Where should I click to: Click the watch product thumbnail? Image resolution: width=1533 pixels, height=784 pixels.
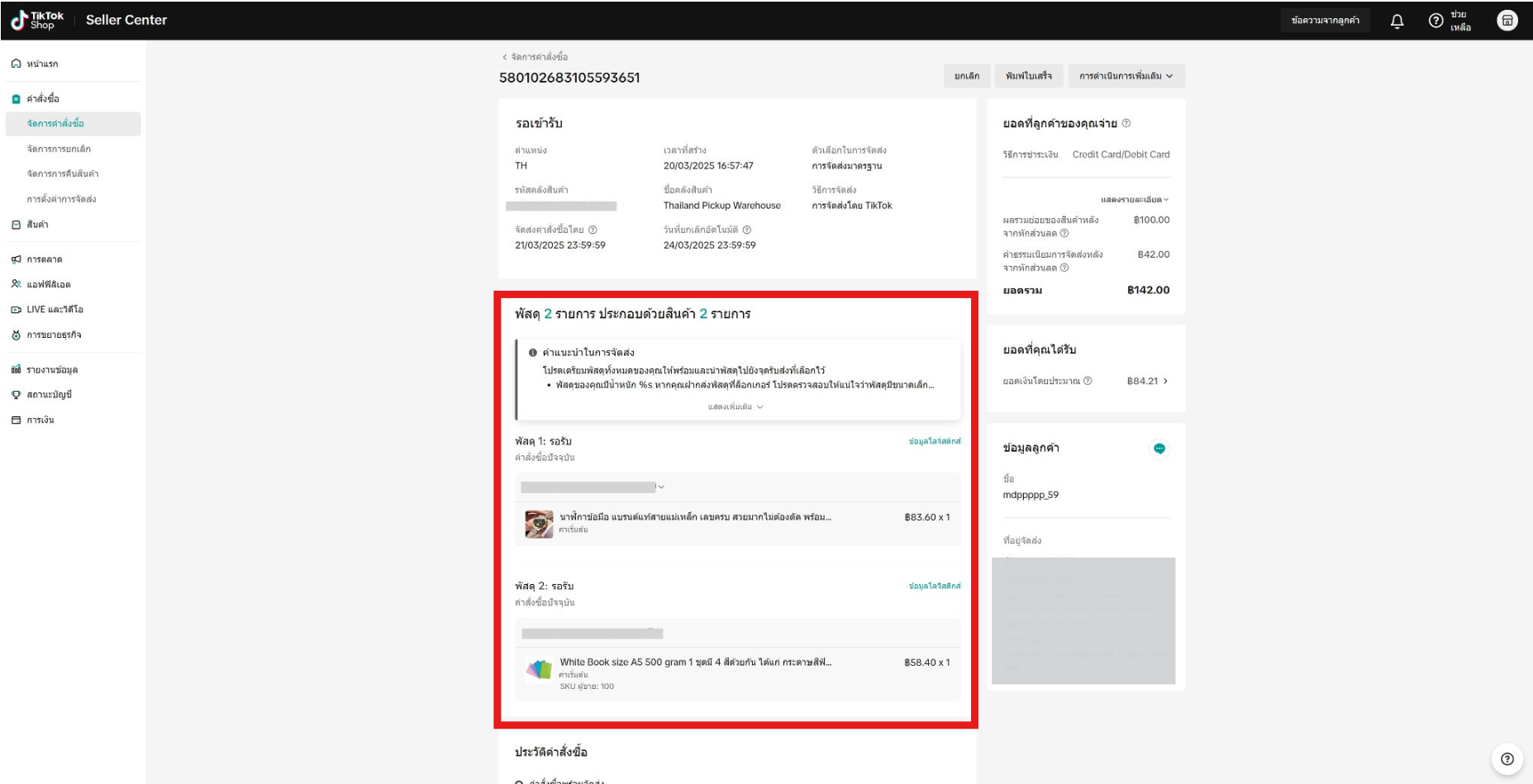click(x=539, y=524)
